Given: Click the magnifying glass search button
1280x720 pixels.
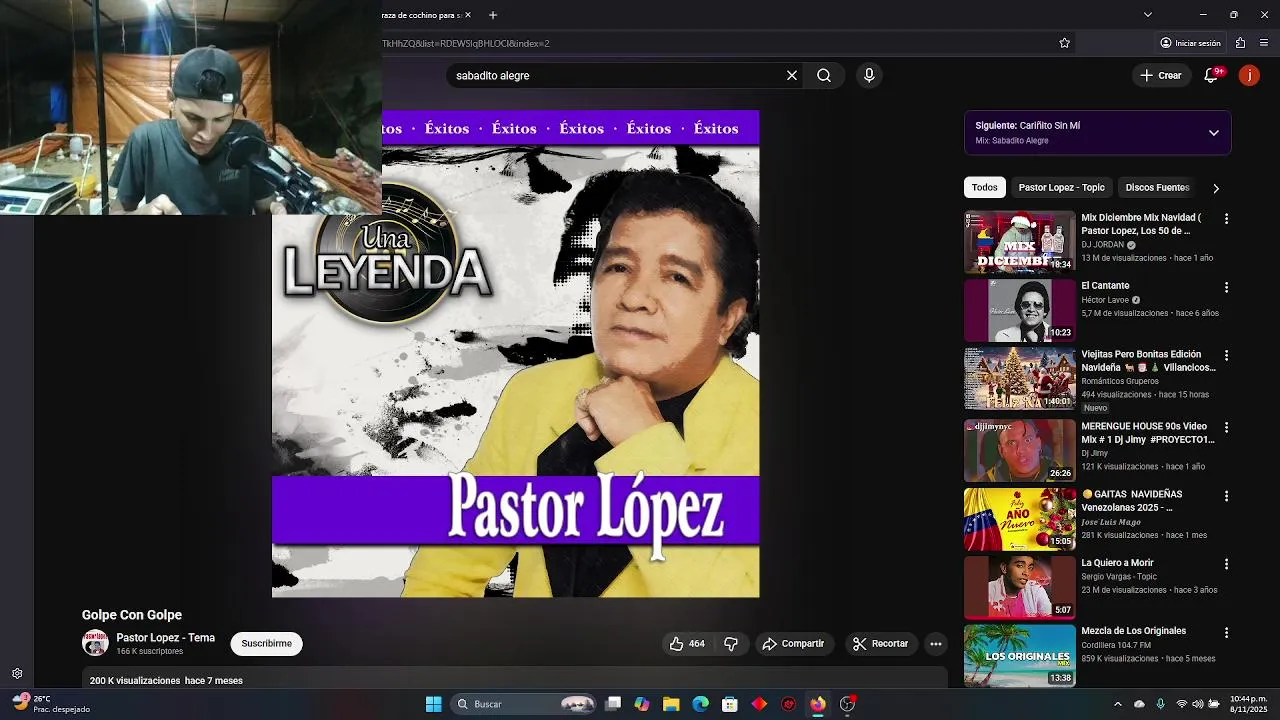Looking at the screenshot, I should [x=824, y=75].
